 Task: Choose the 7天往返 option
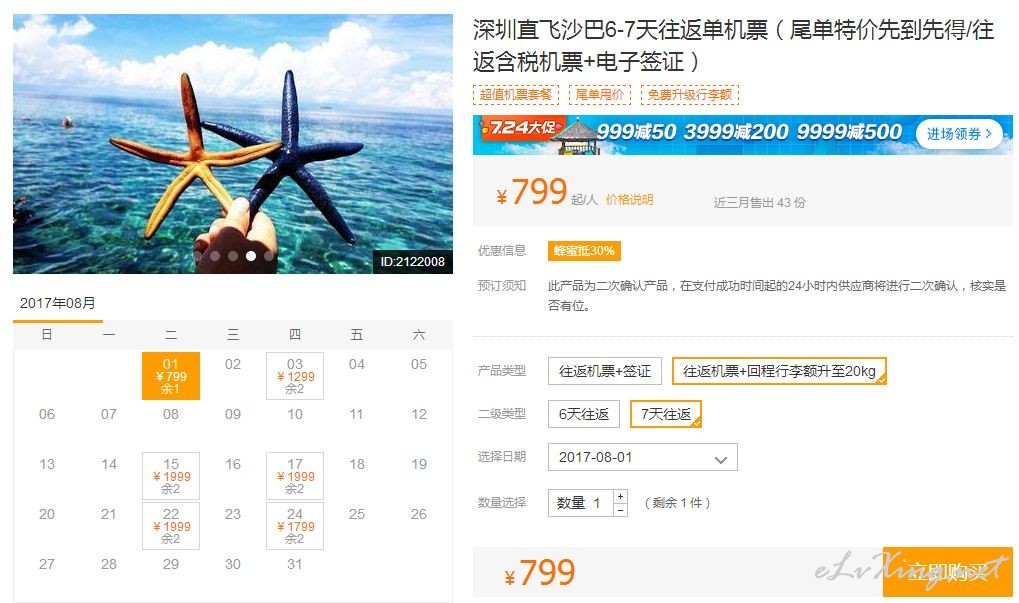[665, 414]
